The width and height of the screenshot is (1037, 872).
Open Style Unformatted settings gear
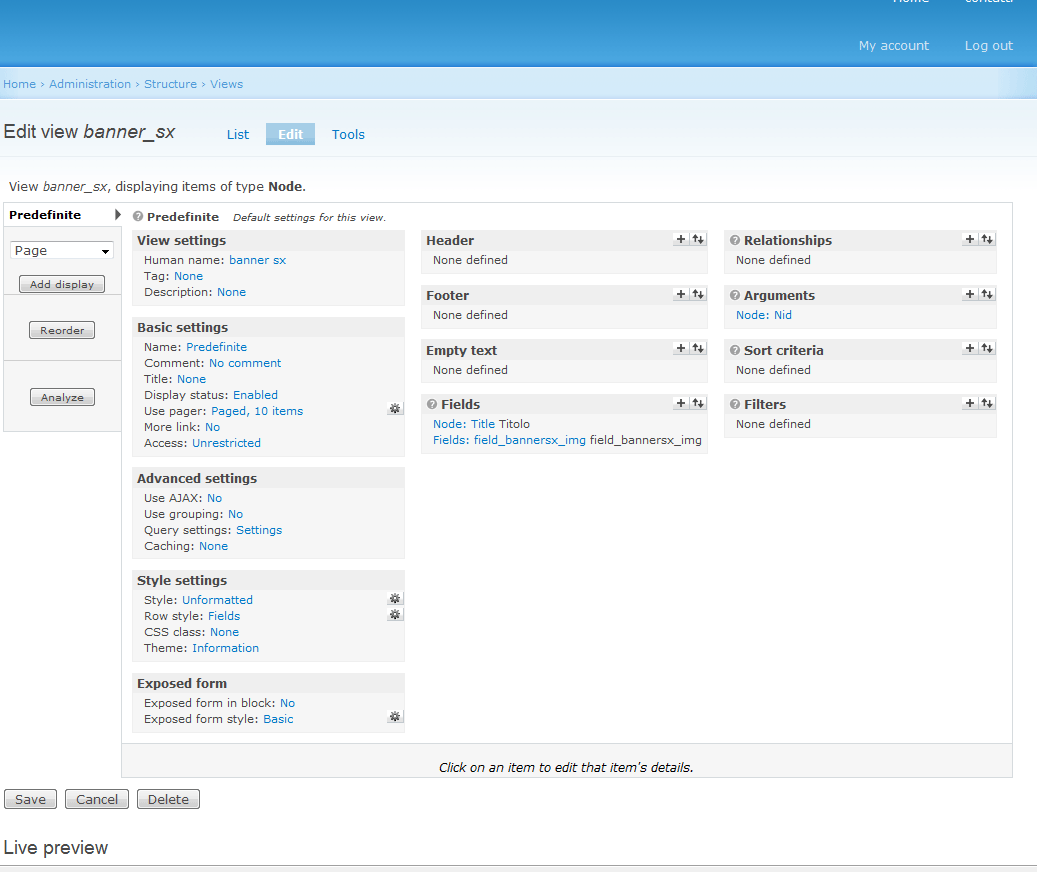coord(395,598)
